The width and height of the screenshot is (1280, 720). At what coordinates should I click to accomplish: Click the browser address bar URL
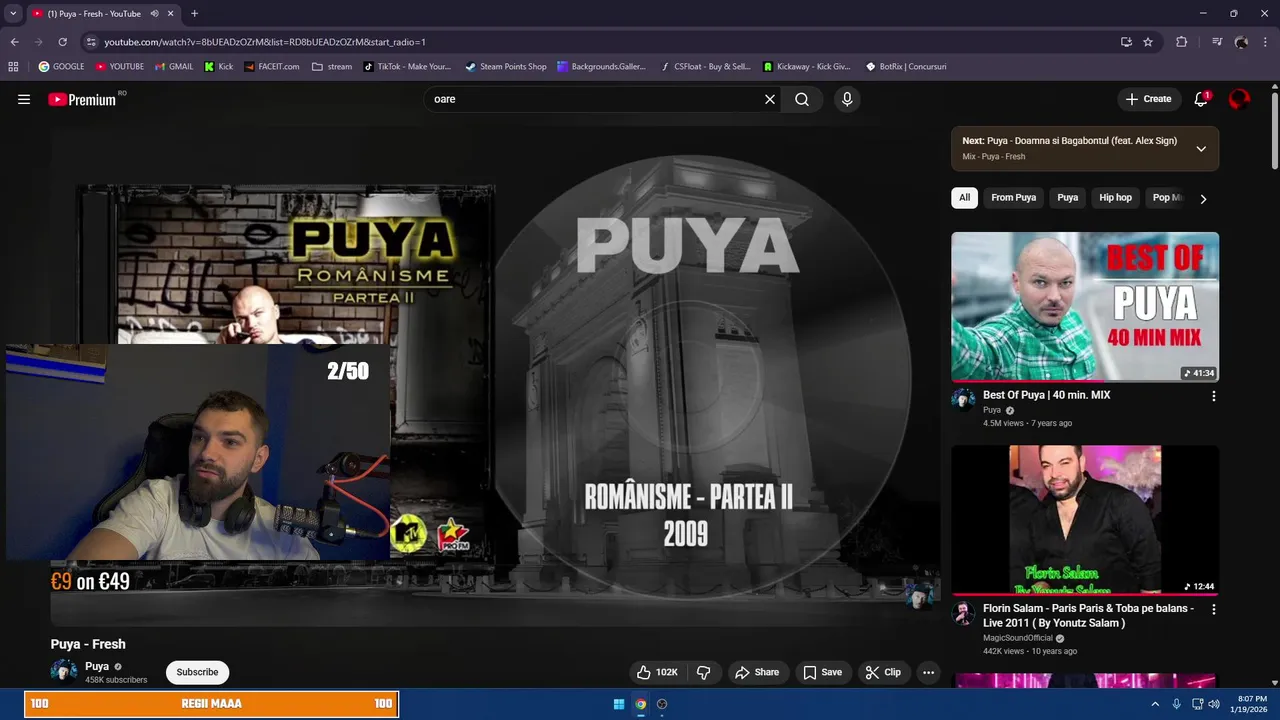(x=265, y=42)
